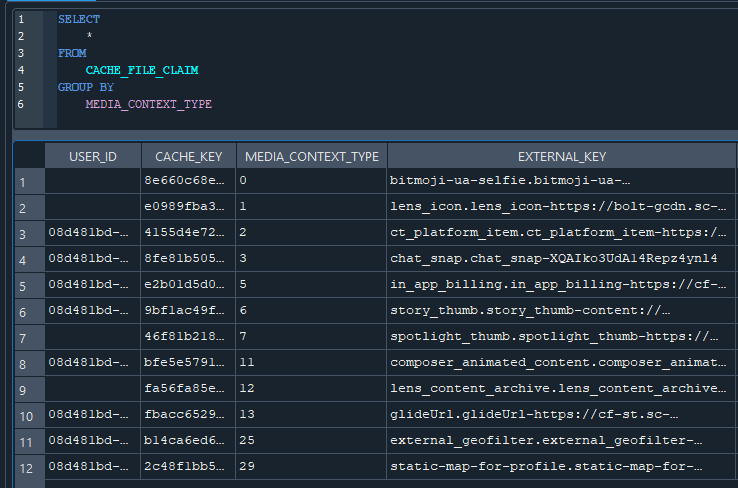
Task: Select result row number 7
Action: (30, 337)
